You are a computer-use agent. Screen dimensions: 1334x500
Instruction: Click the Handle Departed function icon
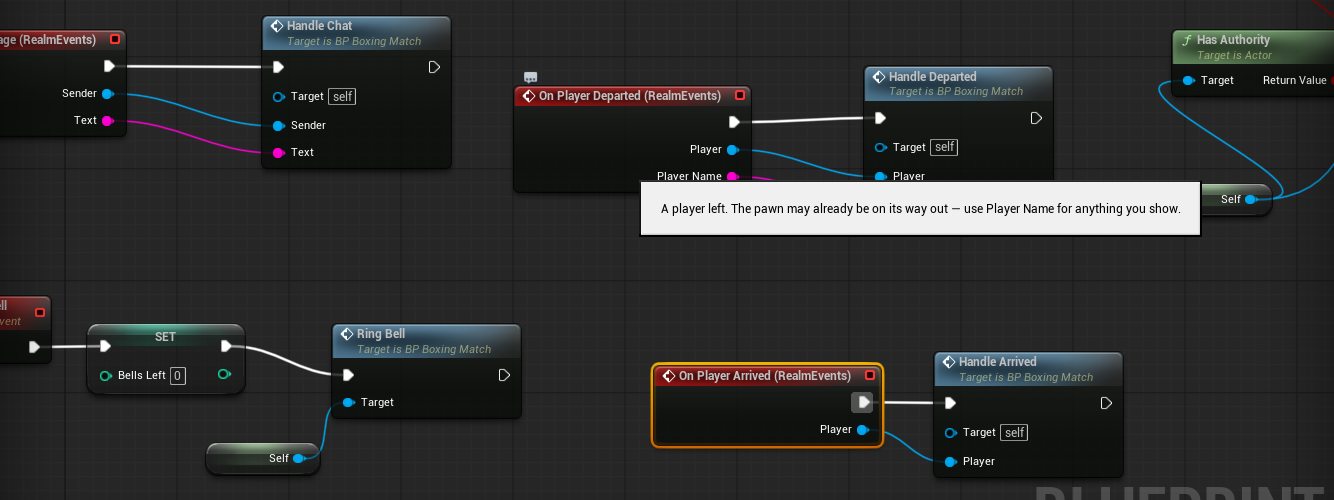[x=878, y=77]
